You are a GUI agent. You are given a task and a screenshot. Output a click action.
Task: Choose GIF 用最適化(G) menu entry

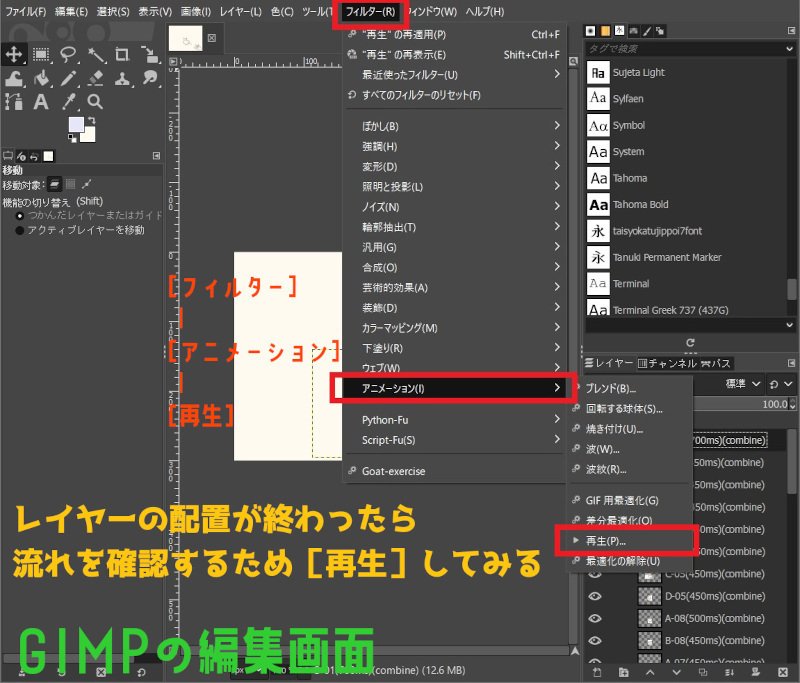tap(631, 500)
